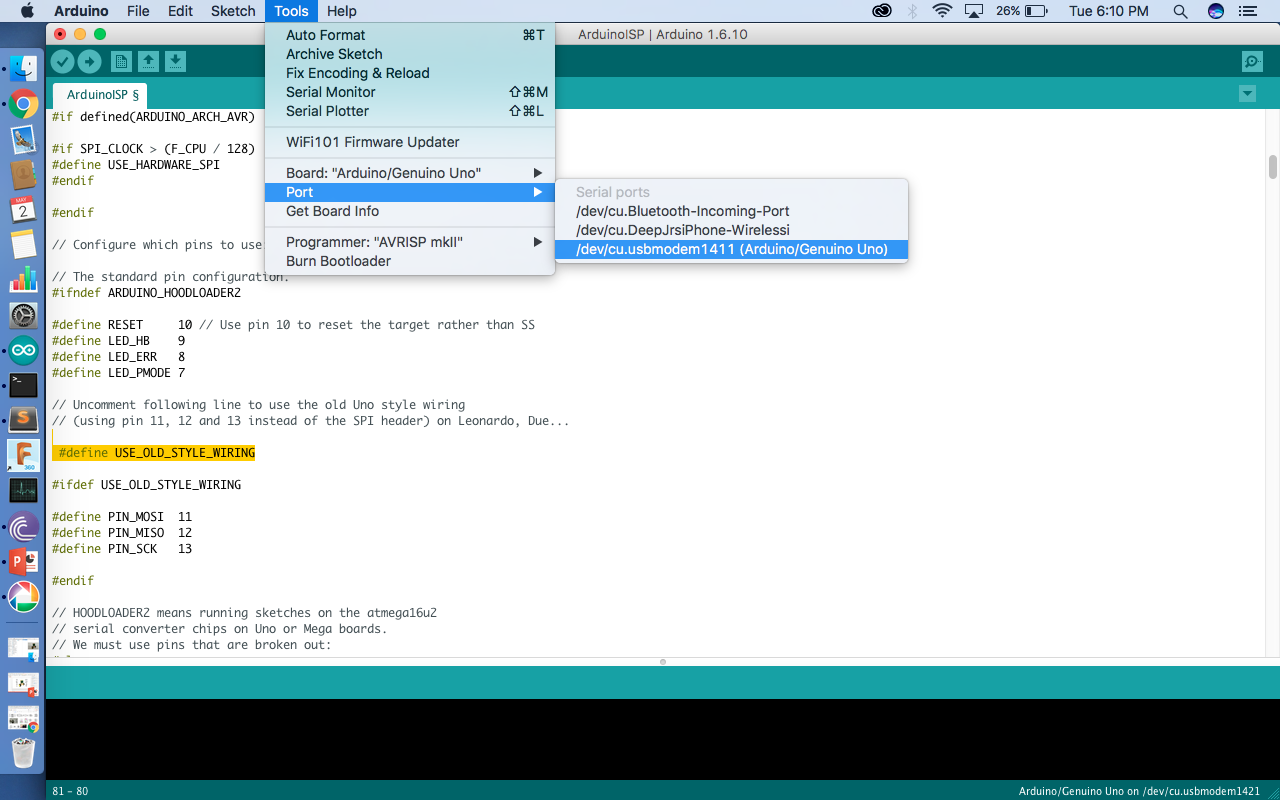This screenshot has height=800, width=1280.
Task: Choose Burn Bootloader
Action: tap(410, 261)
